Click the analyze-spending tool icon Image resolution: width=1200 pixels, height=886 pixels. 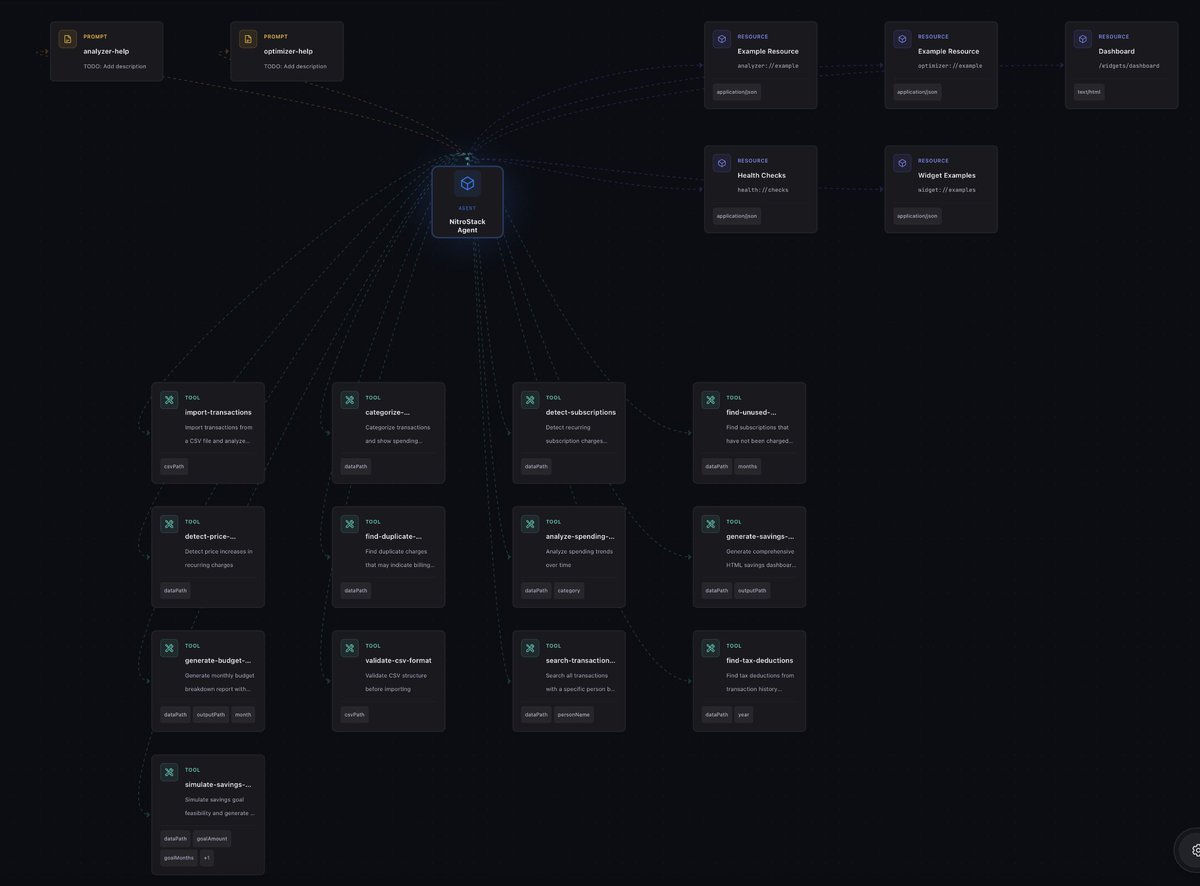coord(530,524)
